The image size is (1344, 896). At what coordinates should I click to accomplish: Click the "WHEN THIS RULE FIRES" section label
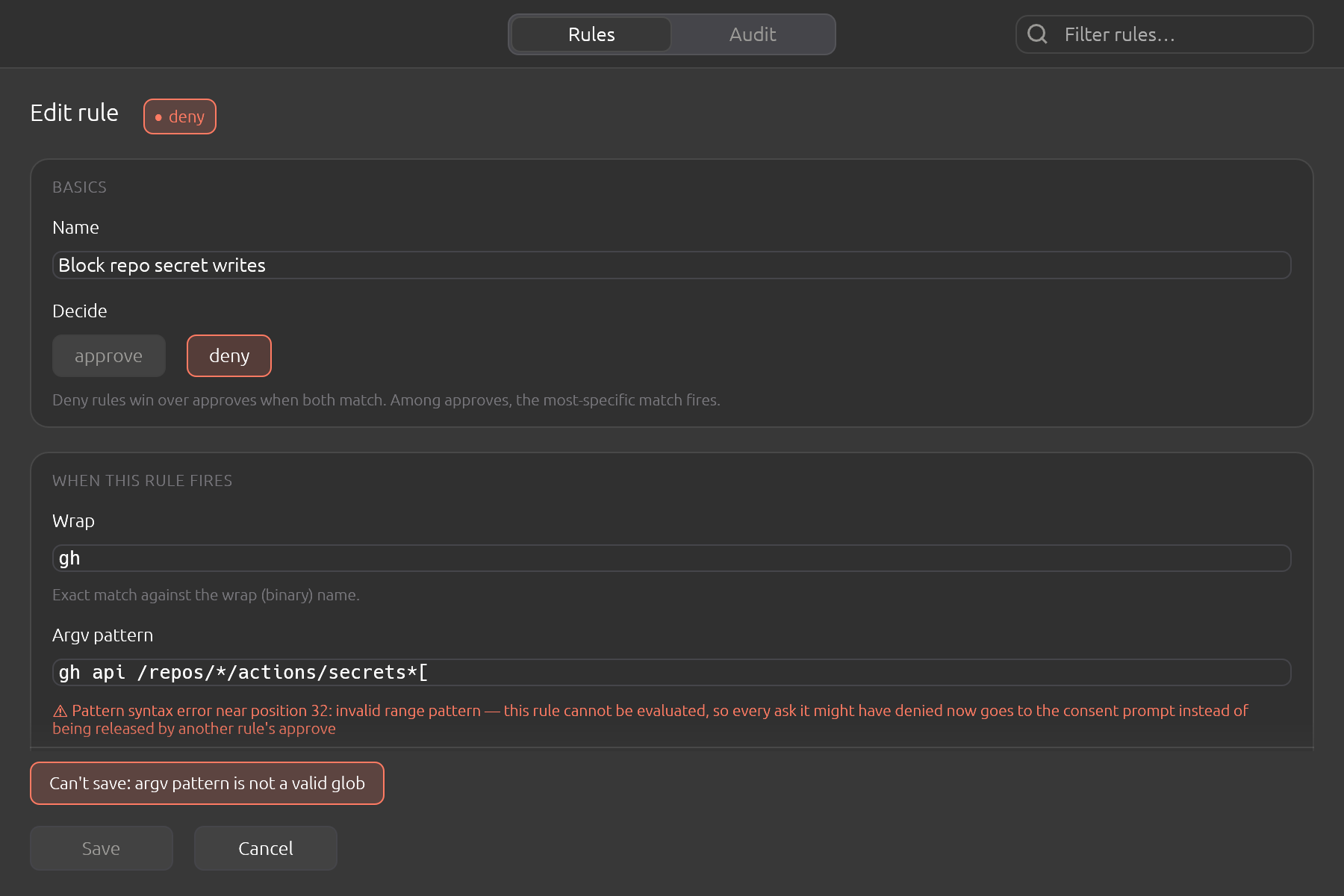(142, 481)
